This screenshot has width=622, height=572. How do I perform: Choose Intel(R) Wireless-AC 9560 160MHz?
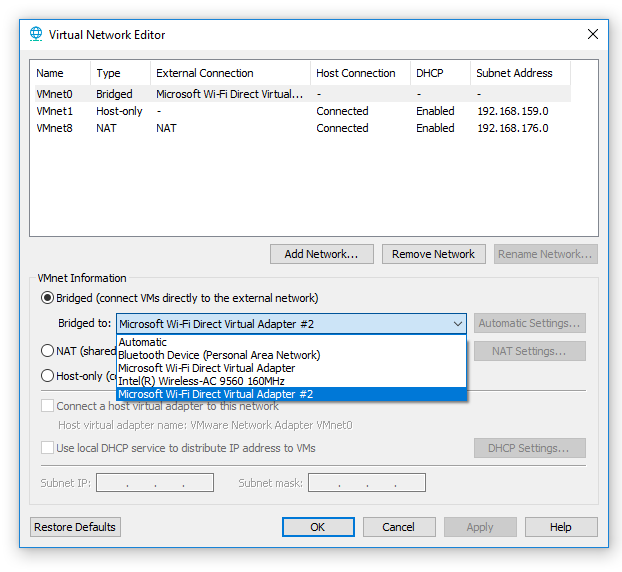tap(292, 381)
